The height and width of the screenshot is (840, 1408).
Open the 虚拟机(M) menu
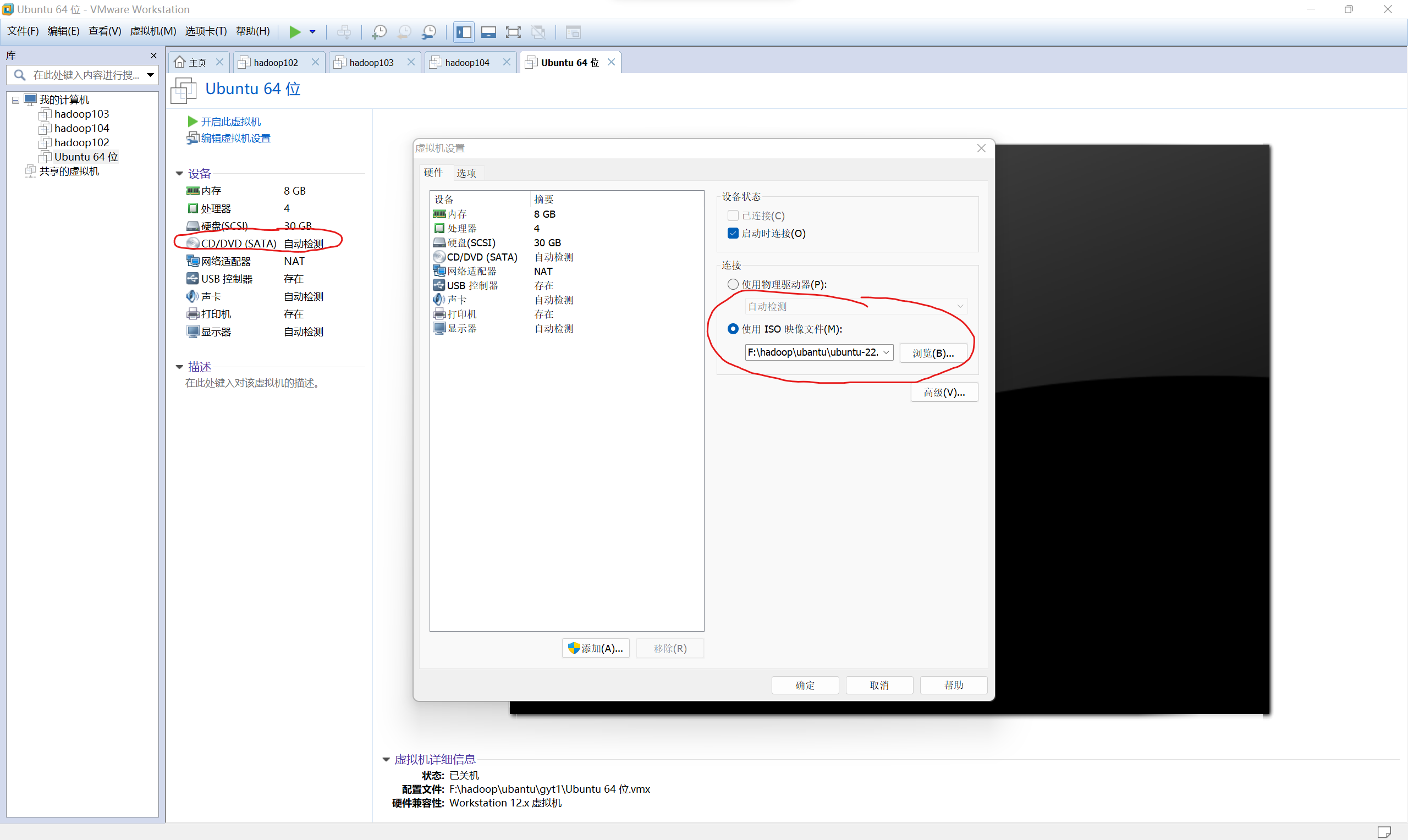pyautogui.click(x=153, y=31)
